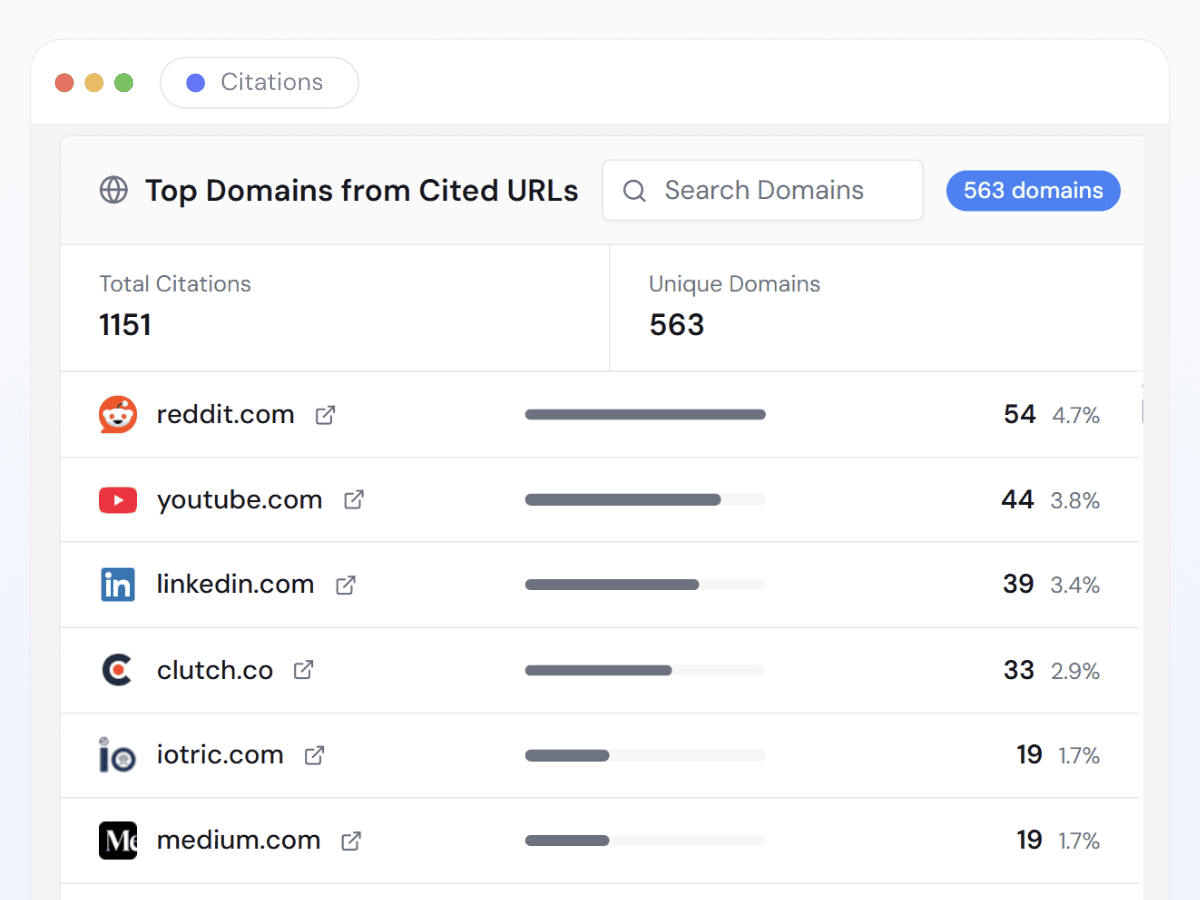The width and height of the screenshot is (1200, 900).
Task: Focus the Search Domains field
Action: (x=762, y=190)
